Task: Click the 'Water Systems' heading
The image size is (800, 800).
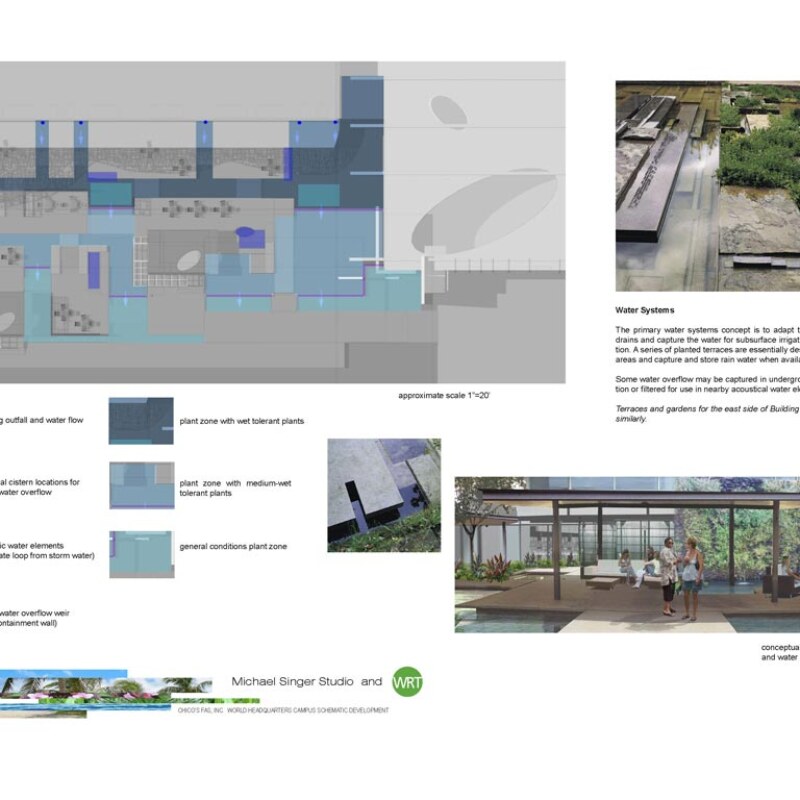Action: pyautogui.click(x=644, y=310)
